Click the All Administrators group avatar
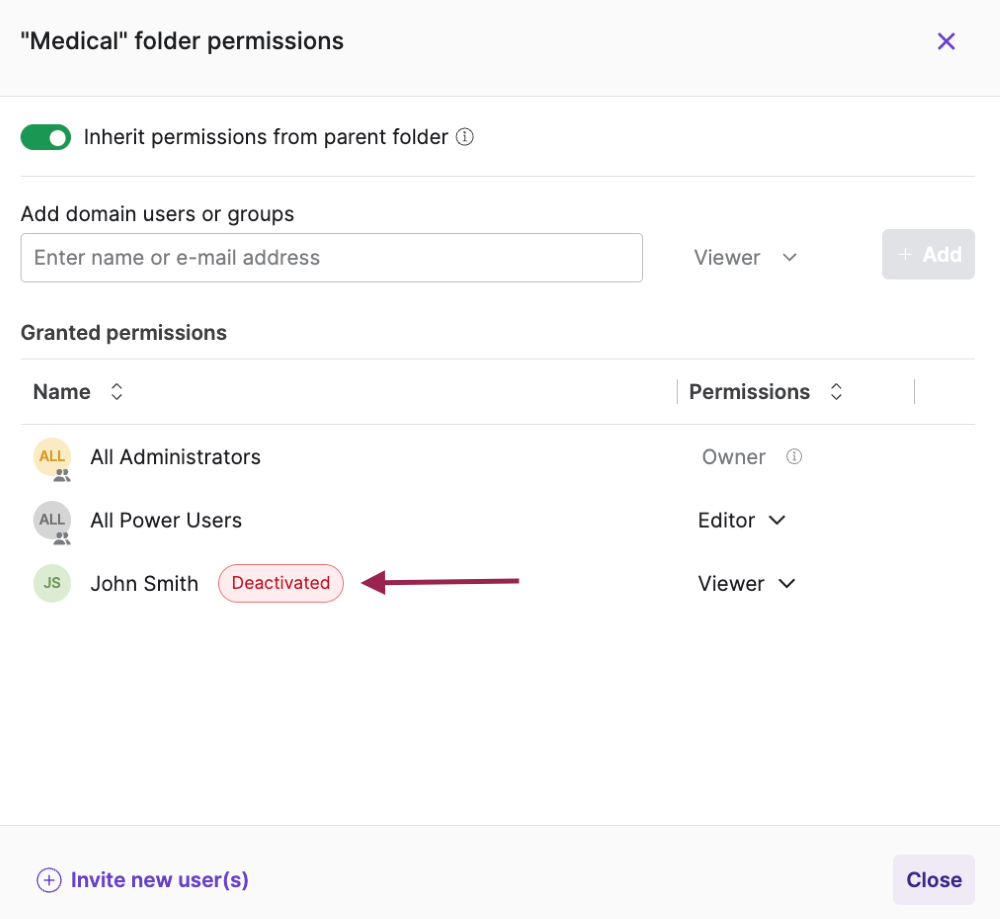1000x919 pixels. click(52, 457)
